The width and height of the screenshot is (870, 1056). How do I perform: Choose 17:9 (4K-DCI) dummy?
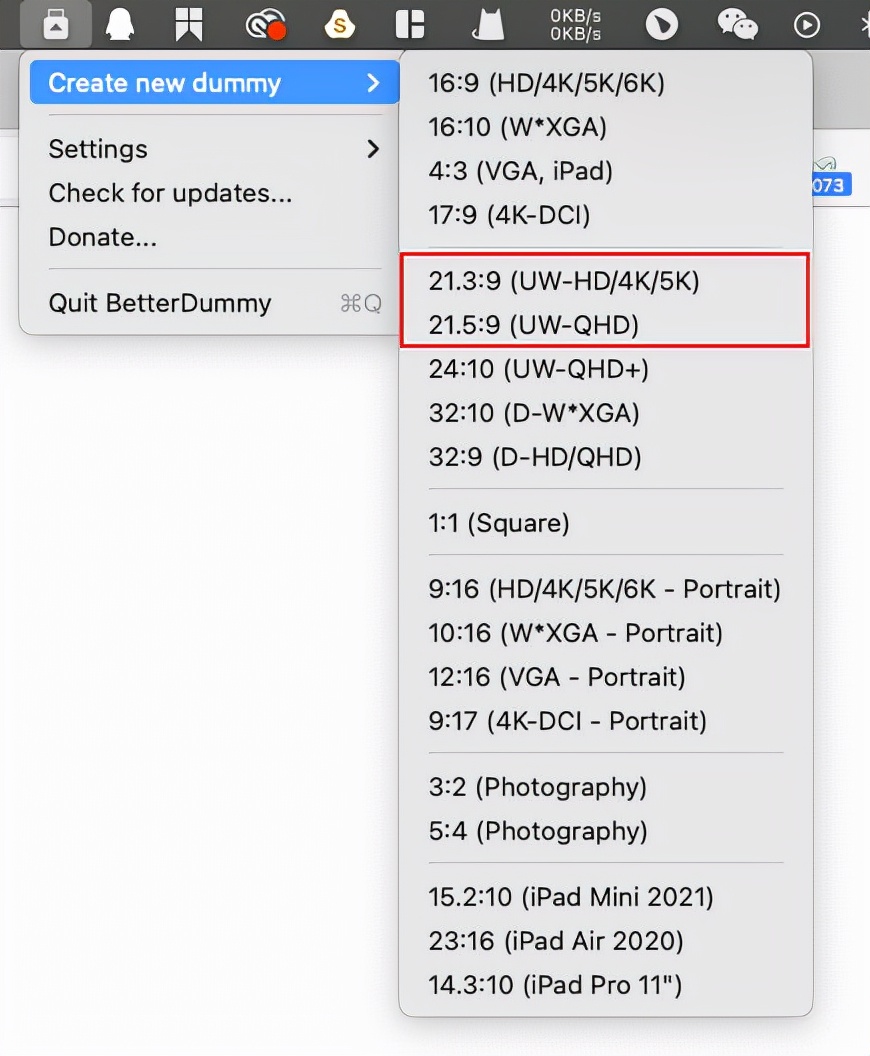point(605,216)
